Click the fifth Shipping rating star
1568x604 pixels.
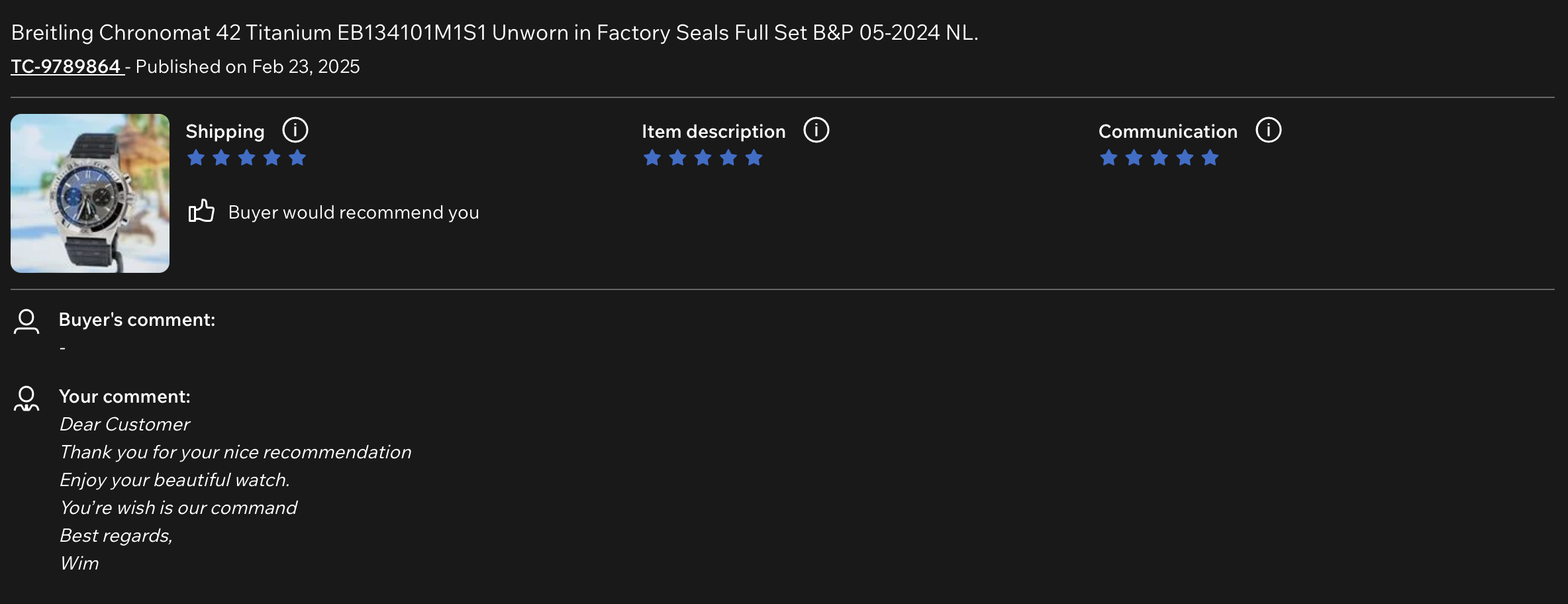[297, 158]
